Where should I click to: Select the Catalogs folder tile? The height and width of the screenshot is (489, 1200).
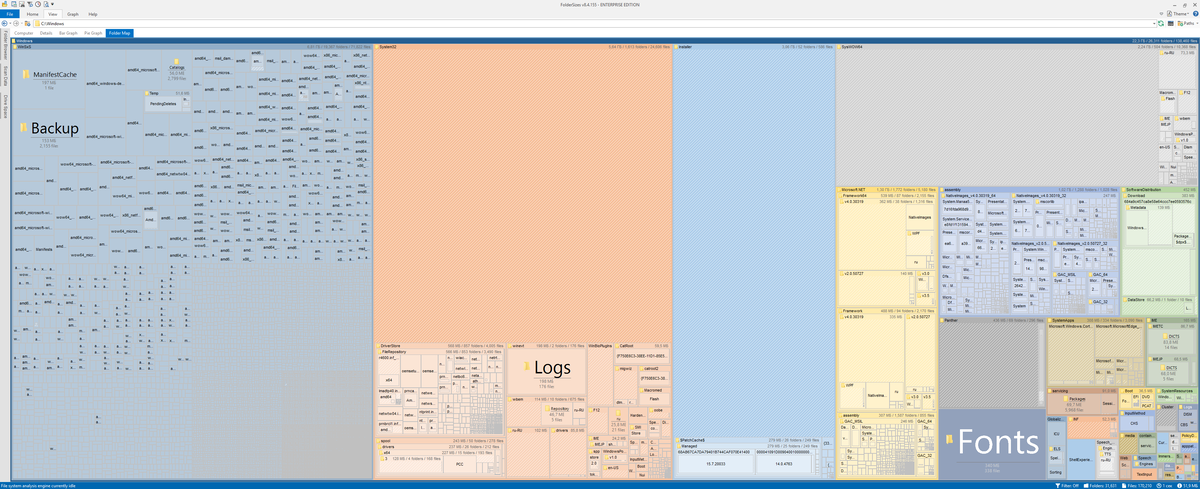pos(177,70)
